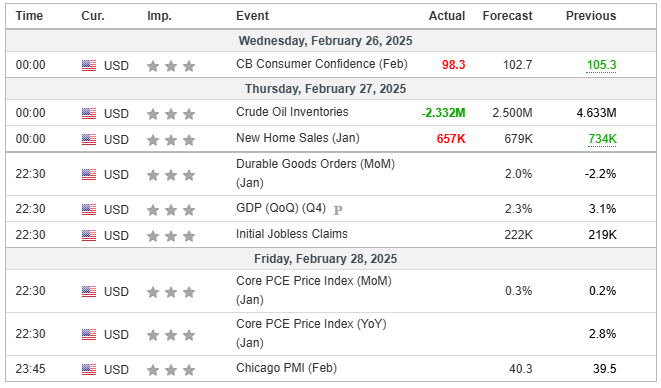Open the Crude Oil Inventories event
This screenshot has height=388, width=661.
pyautogui.click(x=292, y=112)
